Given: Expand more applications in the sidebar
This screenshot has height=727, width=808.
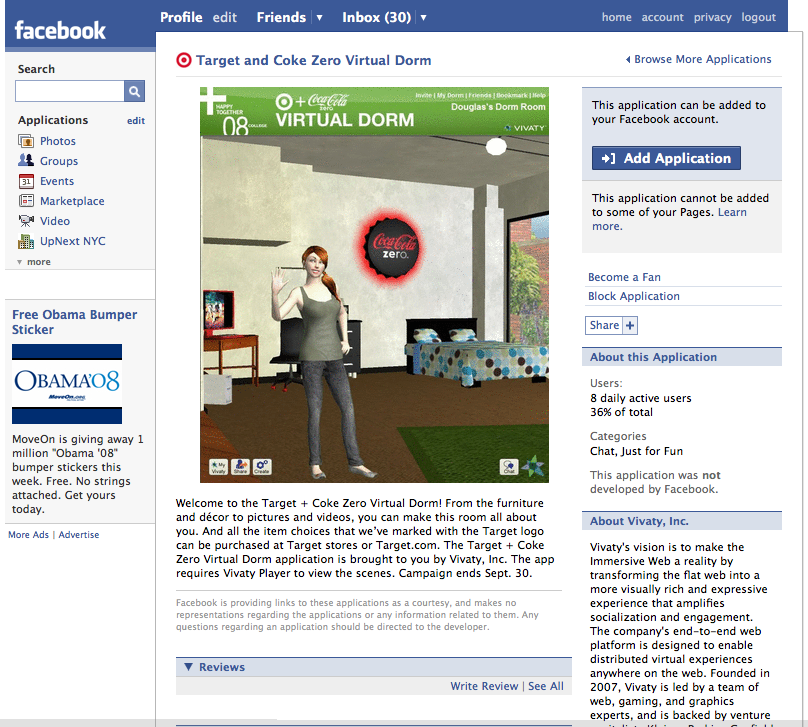Looking at the screenshot, I should pyautogui.click(x=34, y=262).
